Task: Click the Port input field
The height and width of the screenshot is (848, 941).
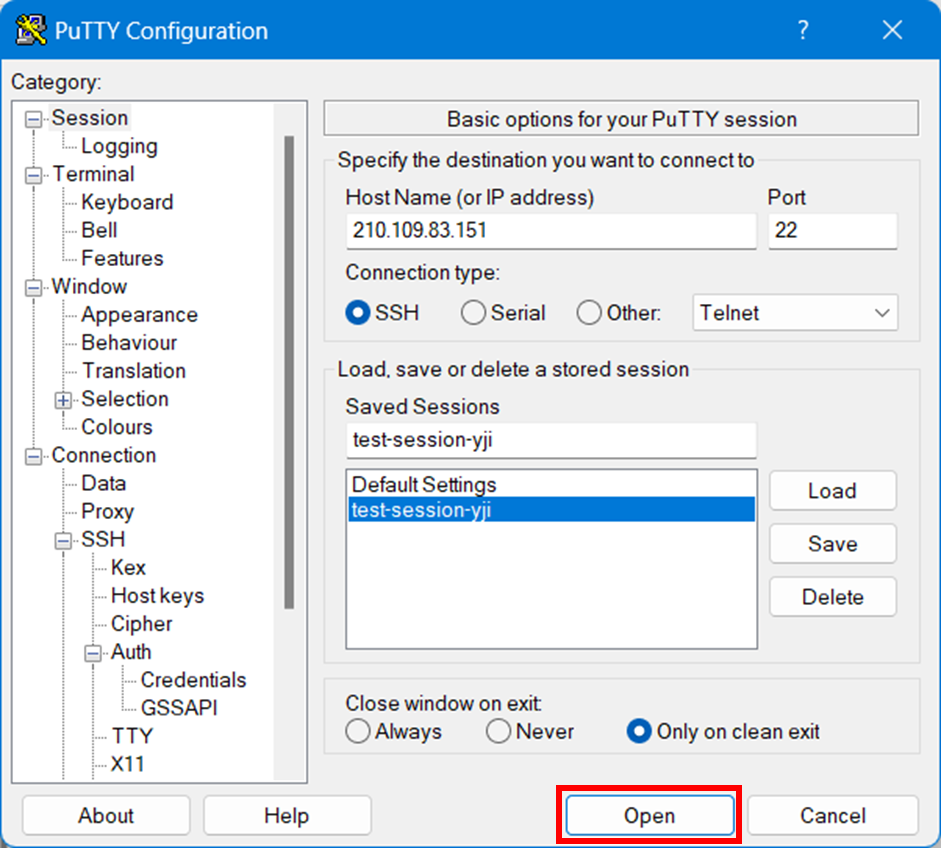Action: 832,230
